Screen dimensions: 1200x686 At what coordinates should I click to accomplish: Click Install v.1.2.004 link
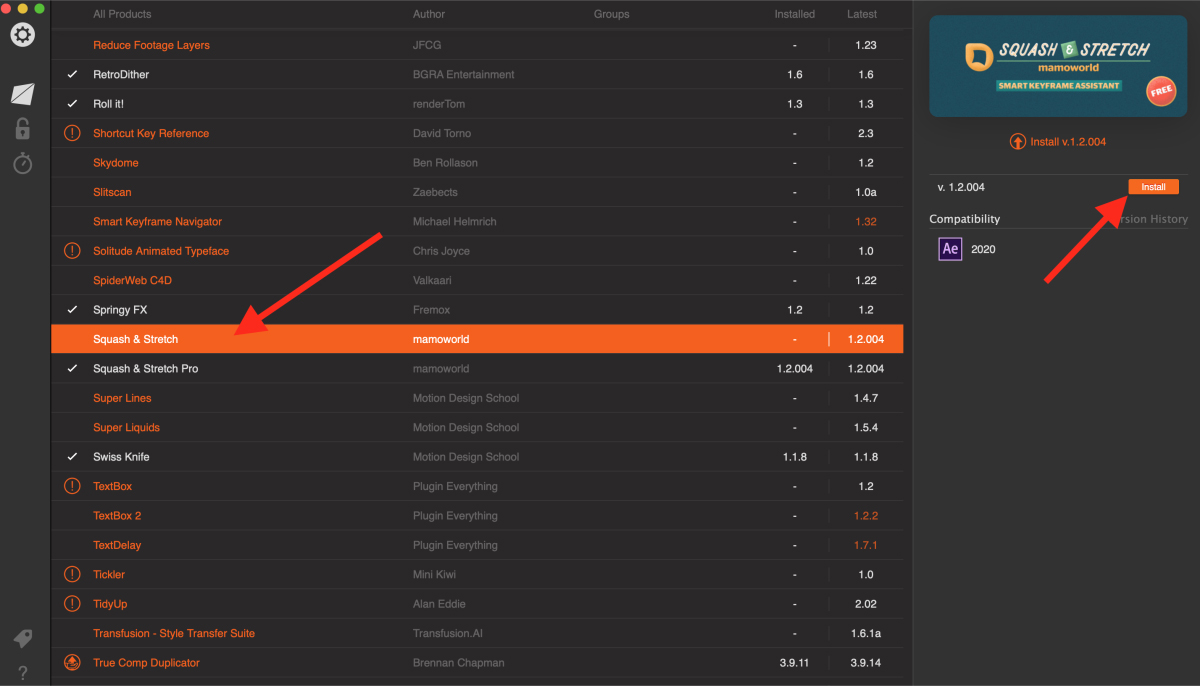1058,142
